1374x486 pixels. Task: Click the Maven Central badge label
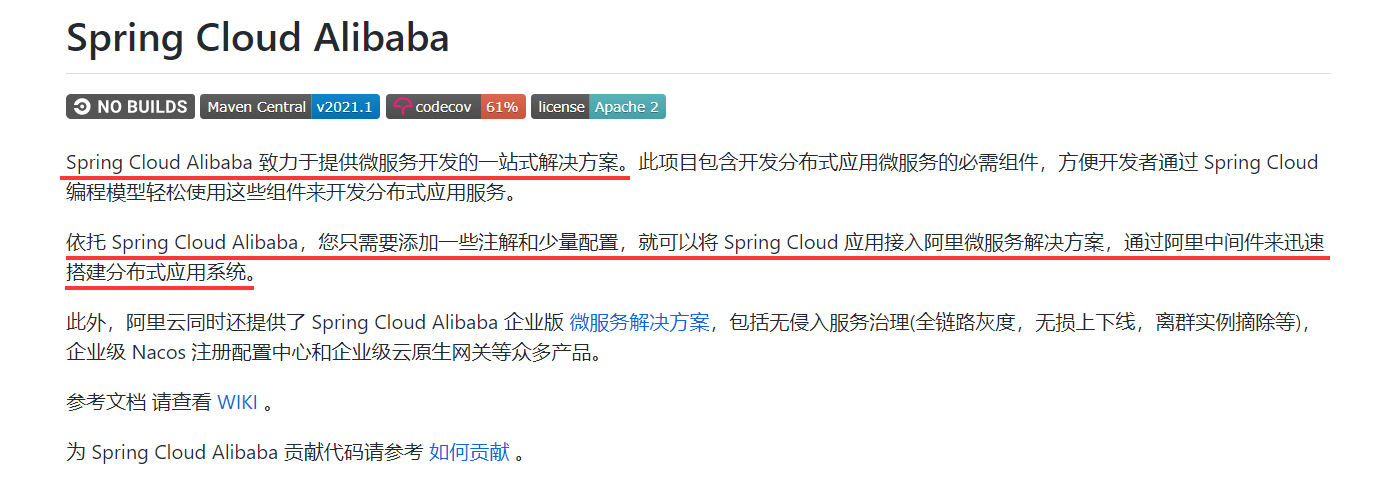[x=256, y=107]
